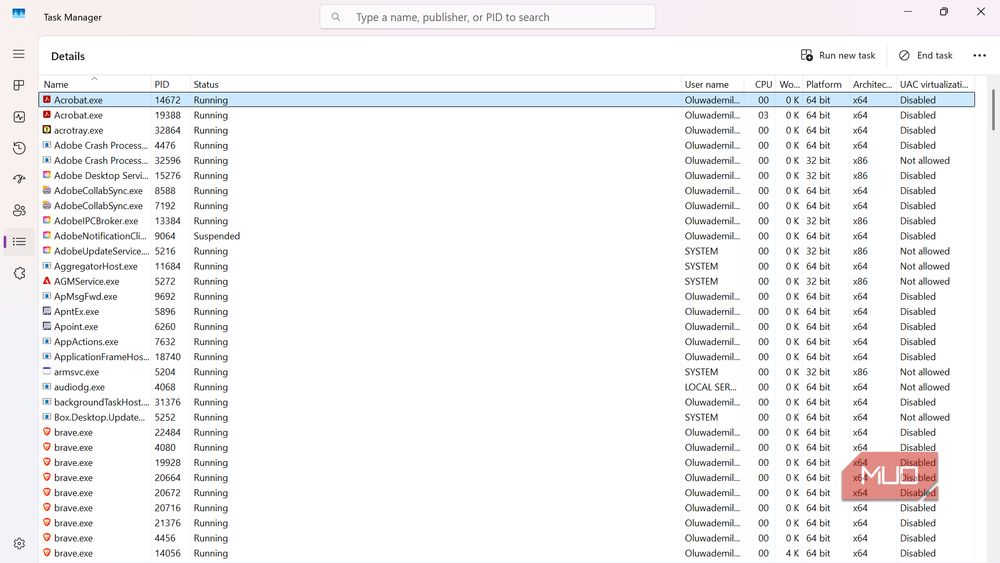Click the ApntEx.exe process icon

pyautogui.click(x=47, y=311)
